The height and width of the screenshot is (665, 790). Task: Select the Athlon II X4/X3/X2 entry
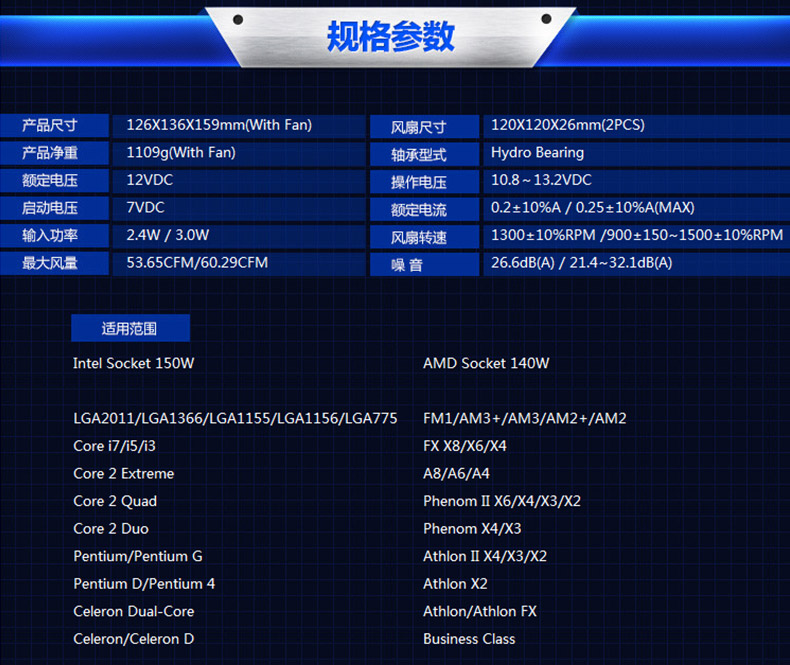485,556
